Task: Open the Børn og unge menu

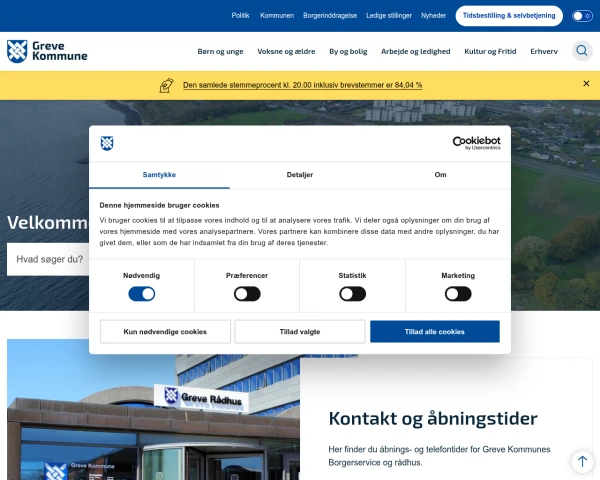Action: pos(220,51)
